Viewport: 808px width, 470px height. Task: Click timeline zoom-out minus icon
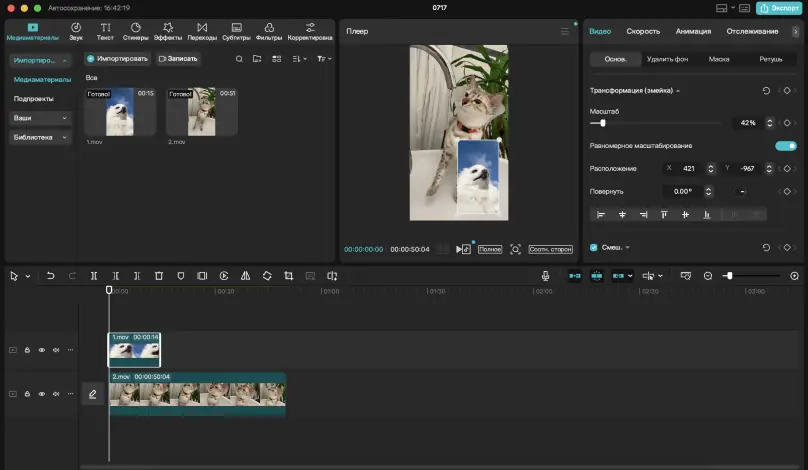pyautogui.click(x=708, y=276)
